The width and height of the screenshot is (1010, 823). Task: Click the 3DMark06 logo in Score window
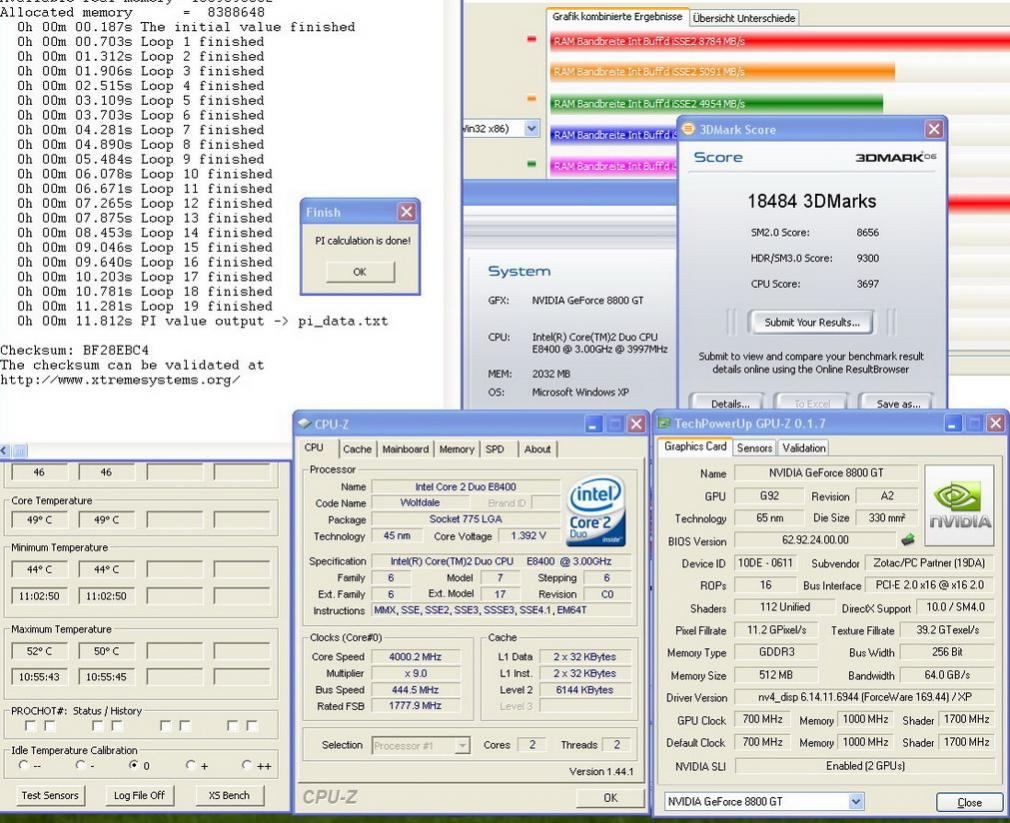895,157
